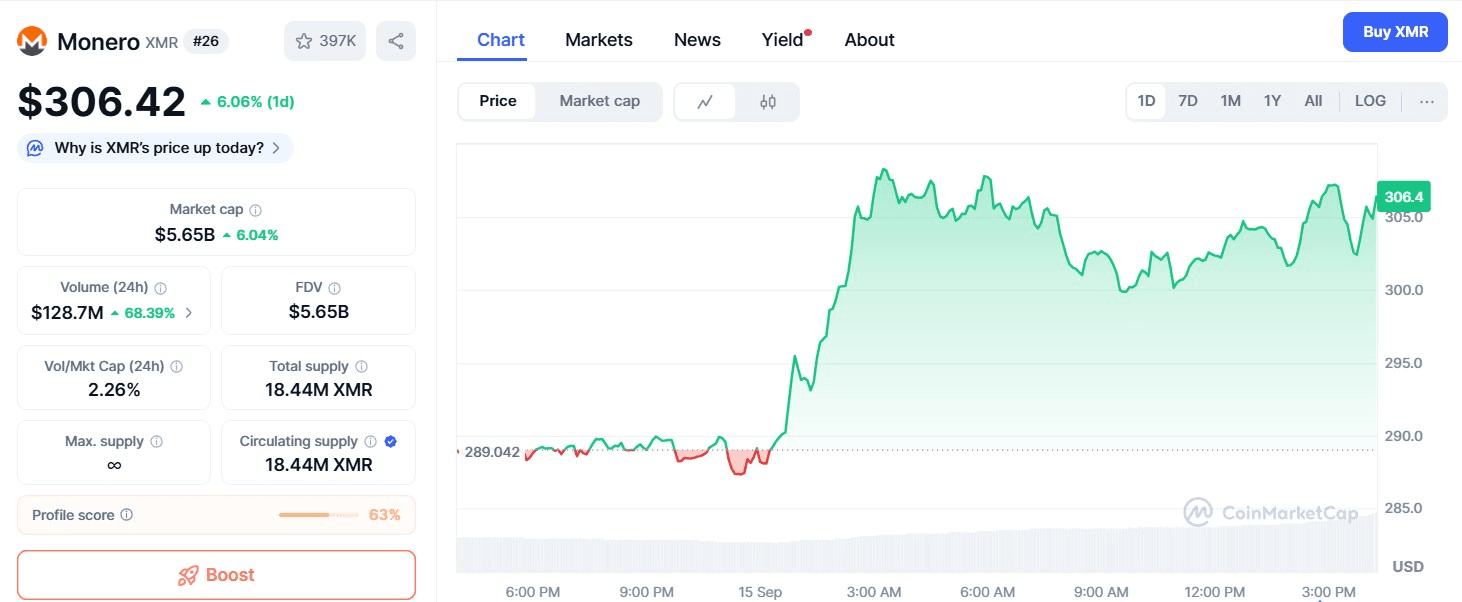This screenshot has height=602, width=1462.
Task: Open the chart more options menu
Action: point(1427,101)
